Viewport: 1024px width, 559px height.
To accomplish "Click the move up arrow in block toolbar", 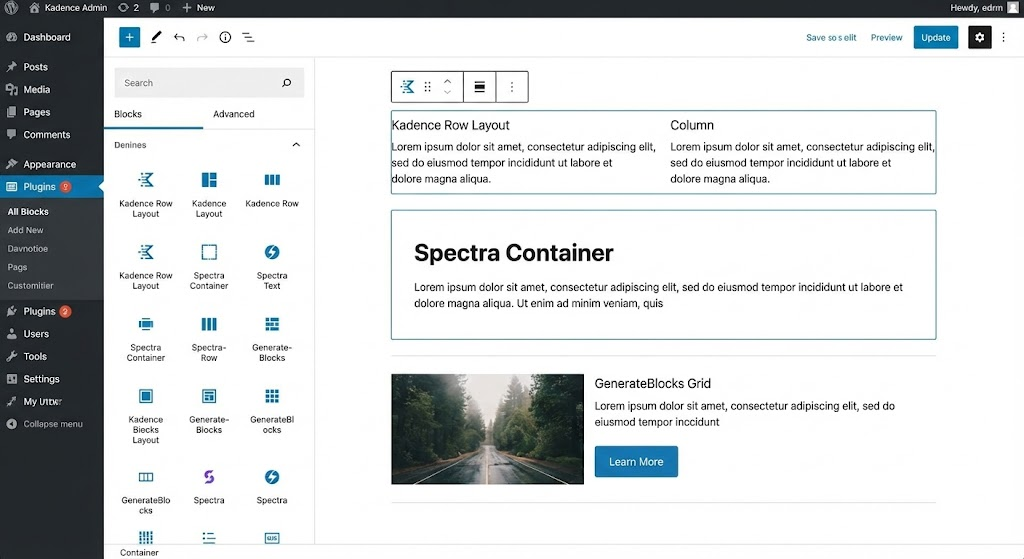I will click(x=448, y=81).
